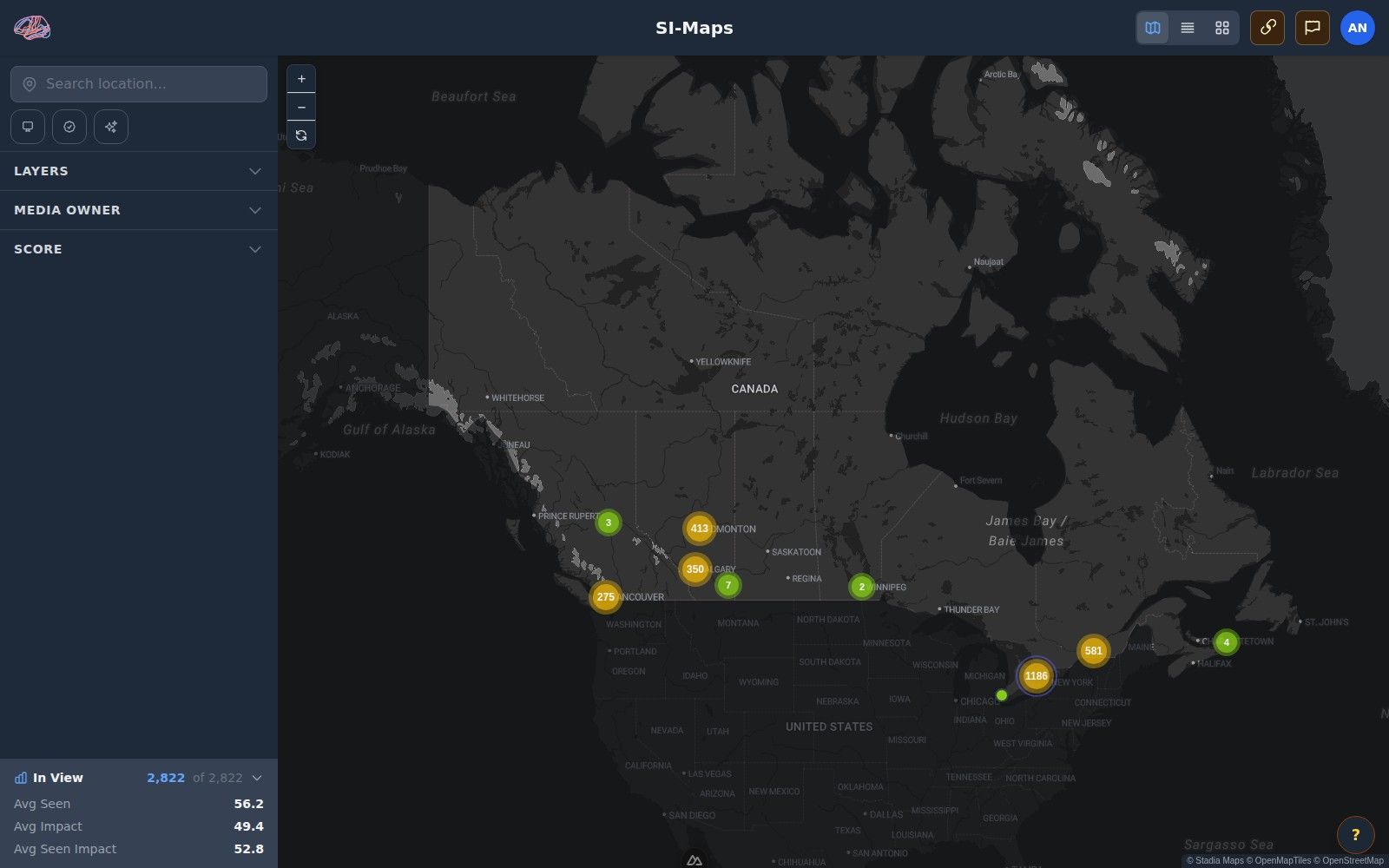The image size is (1389, 868).
Task: Click the Beaufort Sea label
Action: pos(474,96)
